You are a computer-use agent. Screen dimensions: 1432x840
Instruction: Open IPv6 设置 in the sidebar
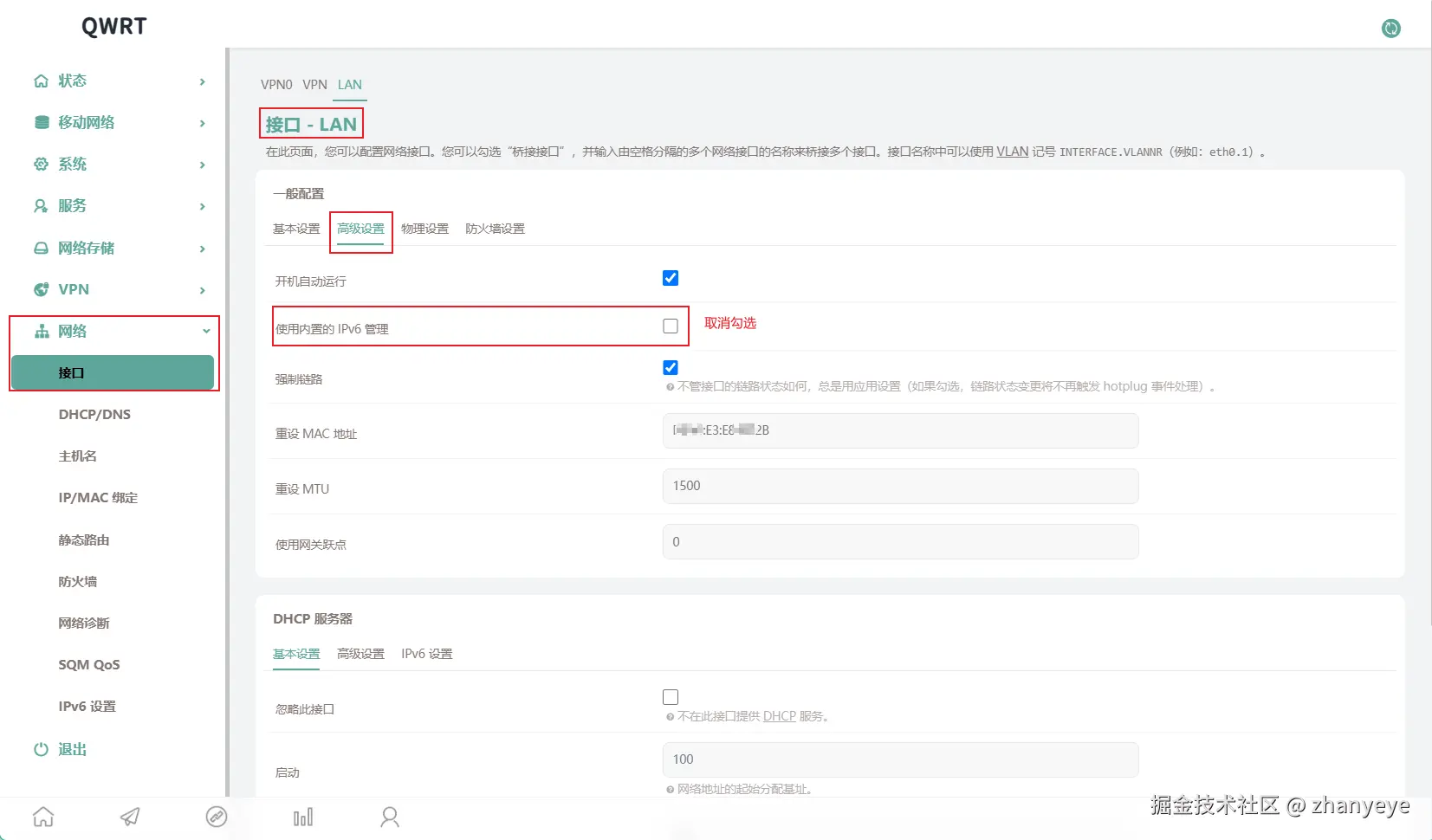(87, 706)
